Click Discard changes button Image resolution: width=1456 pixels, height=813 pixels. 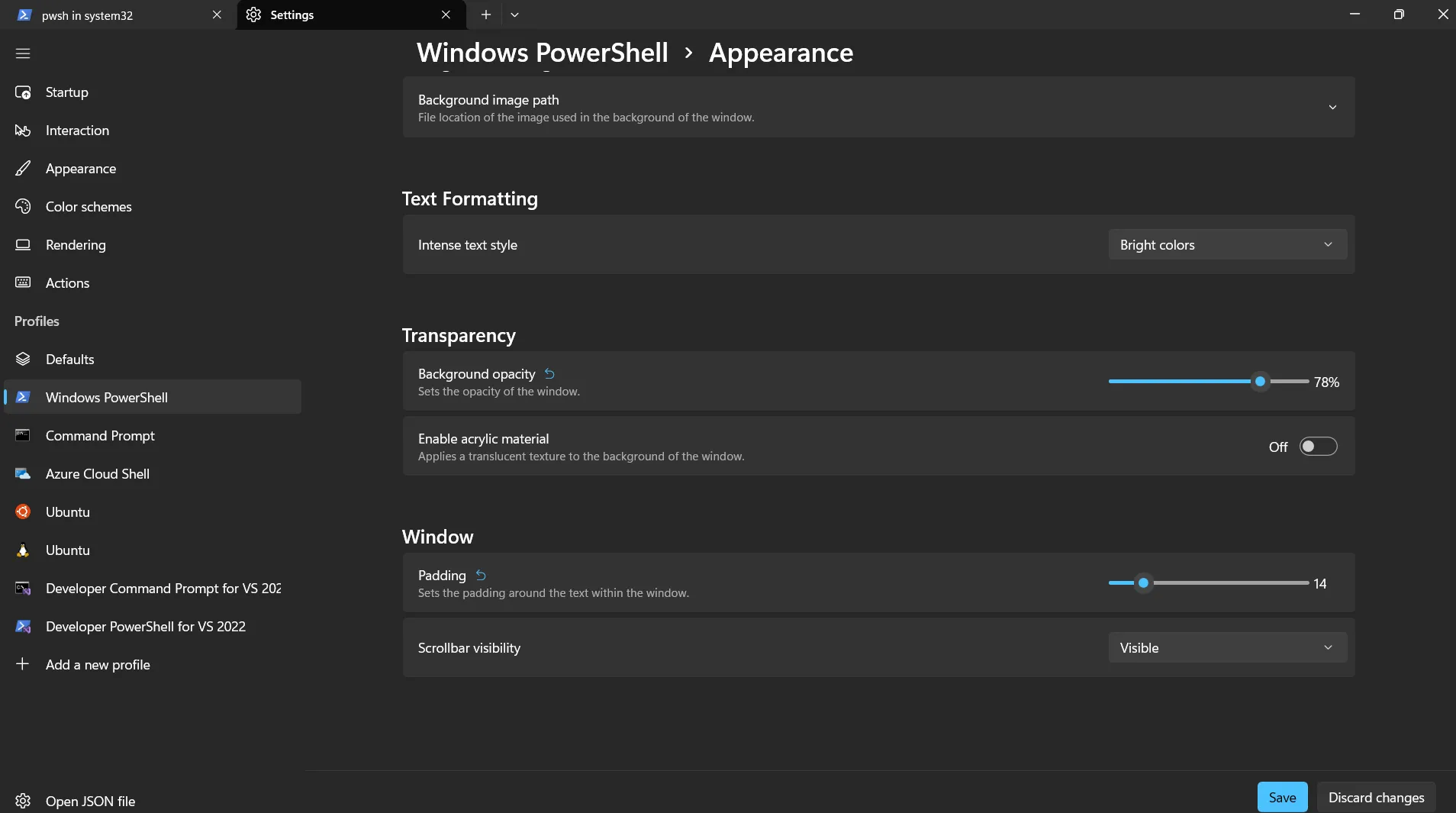[x=1376, y=797]
